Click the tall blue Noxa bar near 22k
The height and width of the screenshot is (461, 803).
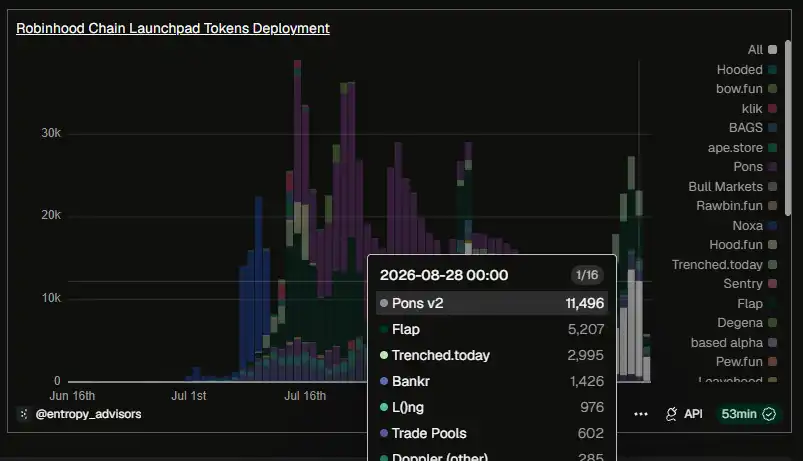point(259,277)
